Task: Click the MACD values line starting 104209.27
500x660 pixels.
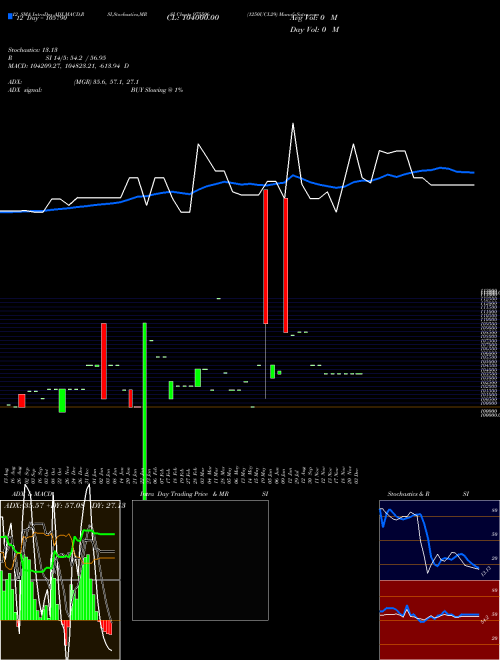Action: point(69,66)
